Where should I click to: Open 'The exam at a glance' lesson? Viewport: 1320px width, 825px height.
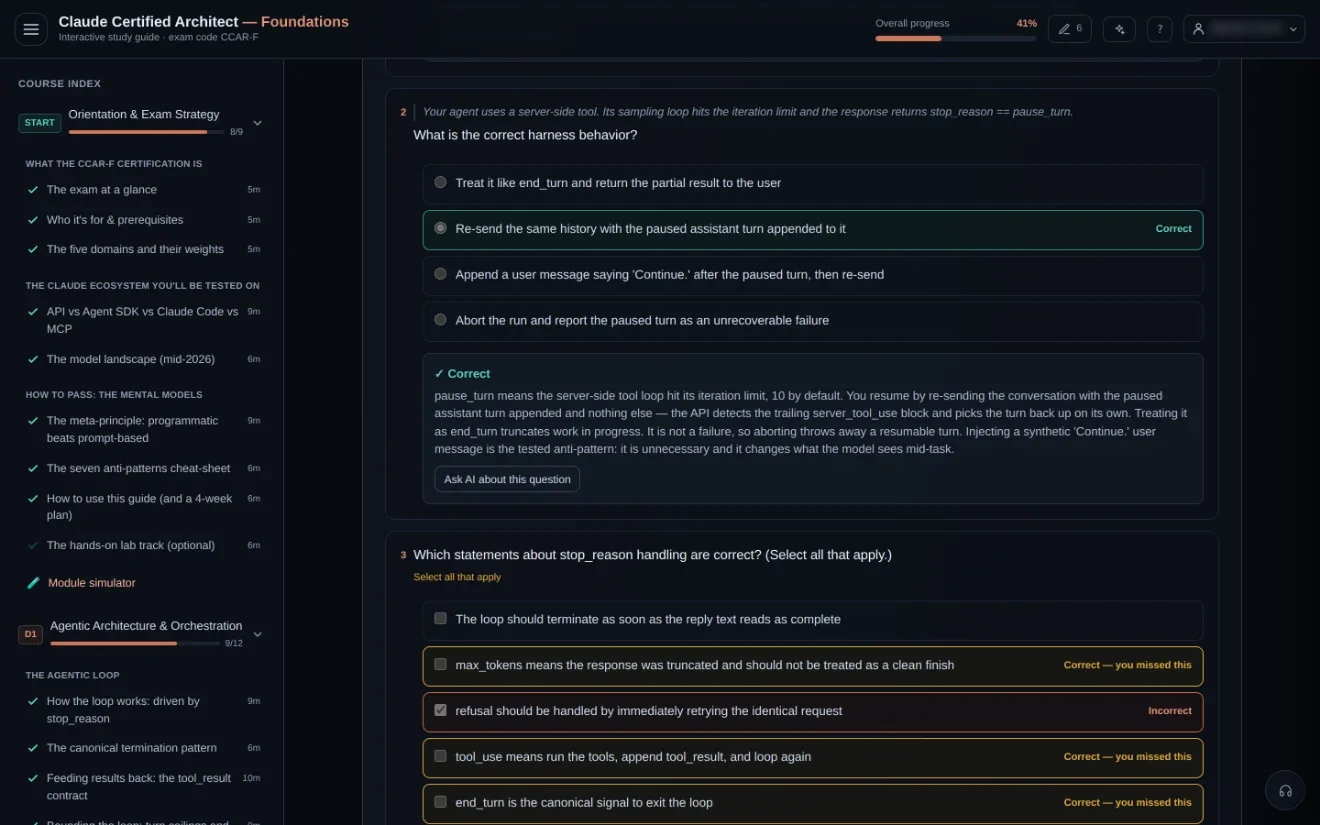pos(102,190)
